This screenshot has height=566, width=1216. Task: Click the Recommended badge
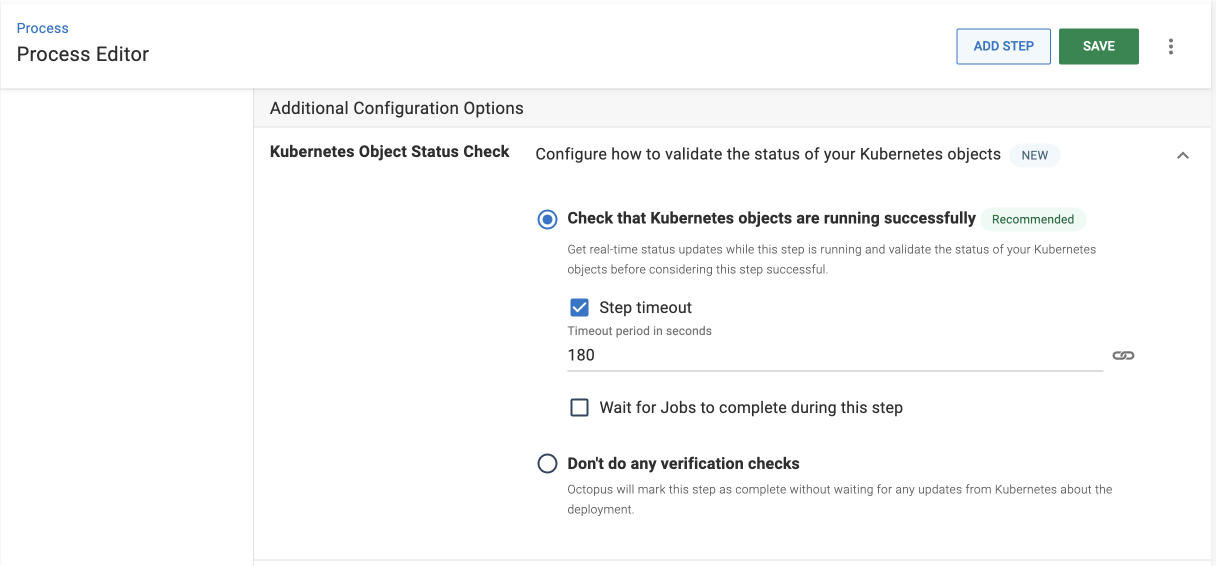tap(1033, 219)
